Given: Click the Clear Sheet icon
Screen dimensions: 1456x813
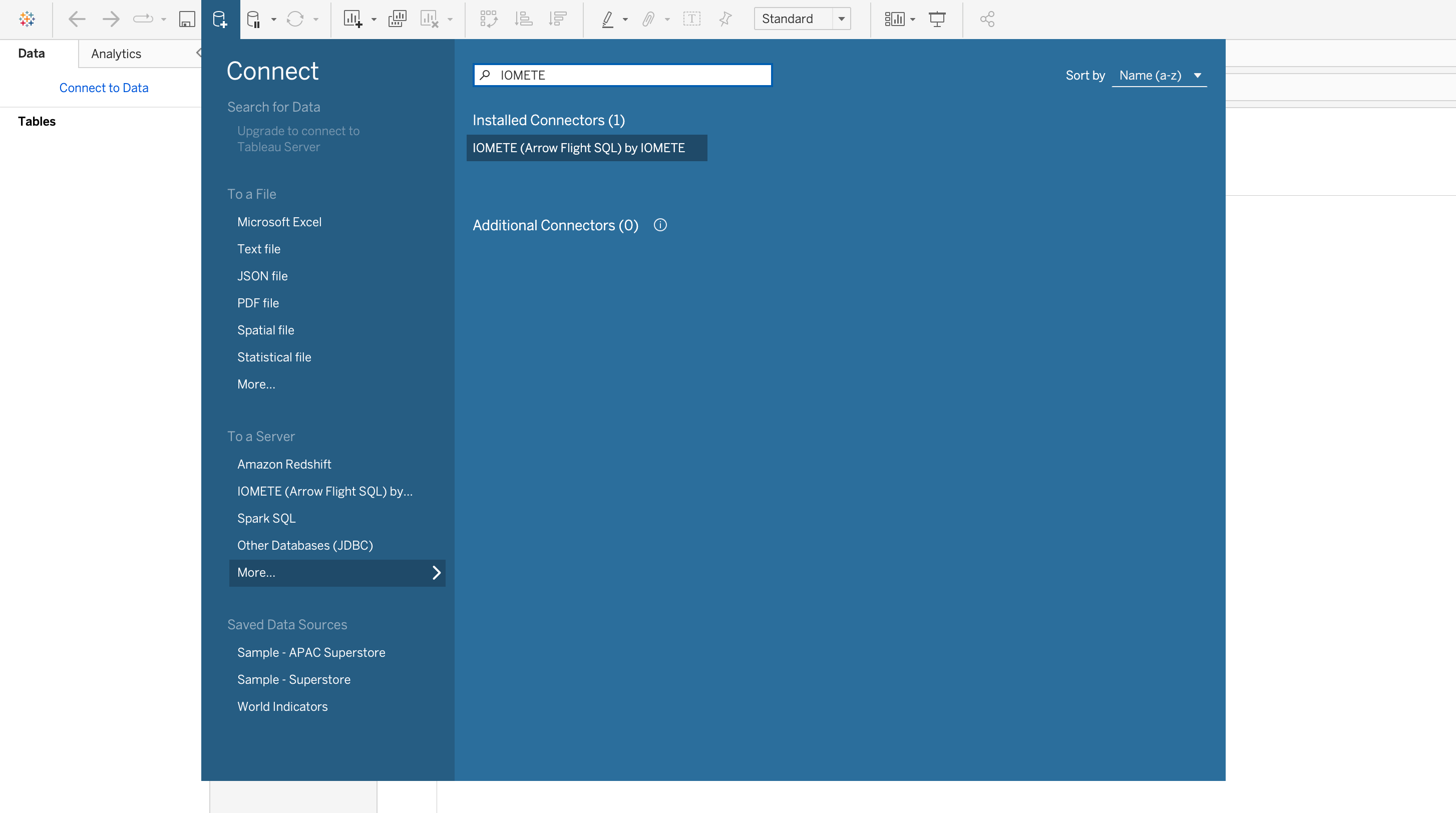Looking at the screenshot, I should point(430,19).
